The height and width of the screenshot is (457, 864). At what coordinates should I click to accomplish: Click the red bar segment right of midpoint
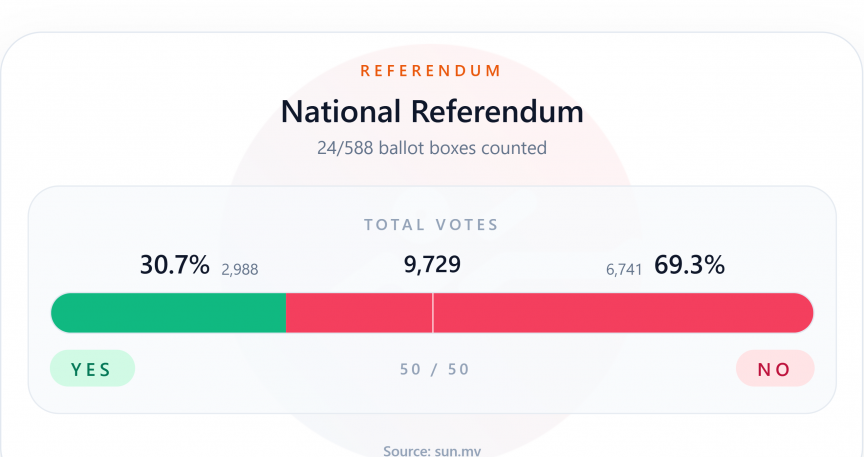[620, 313]
